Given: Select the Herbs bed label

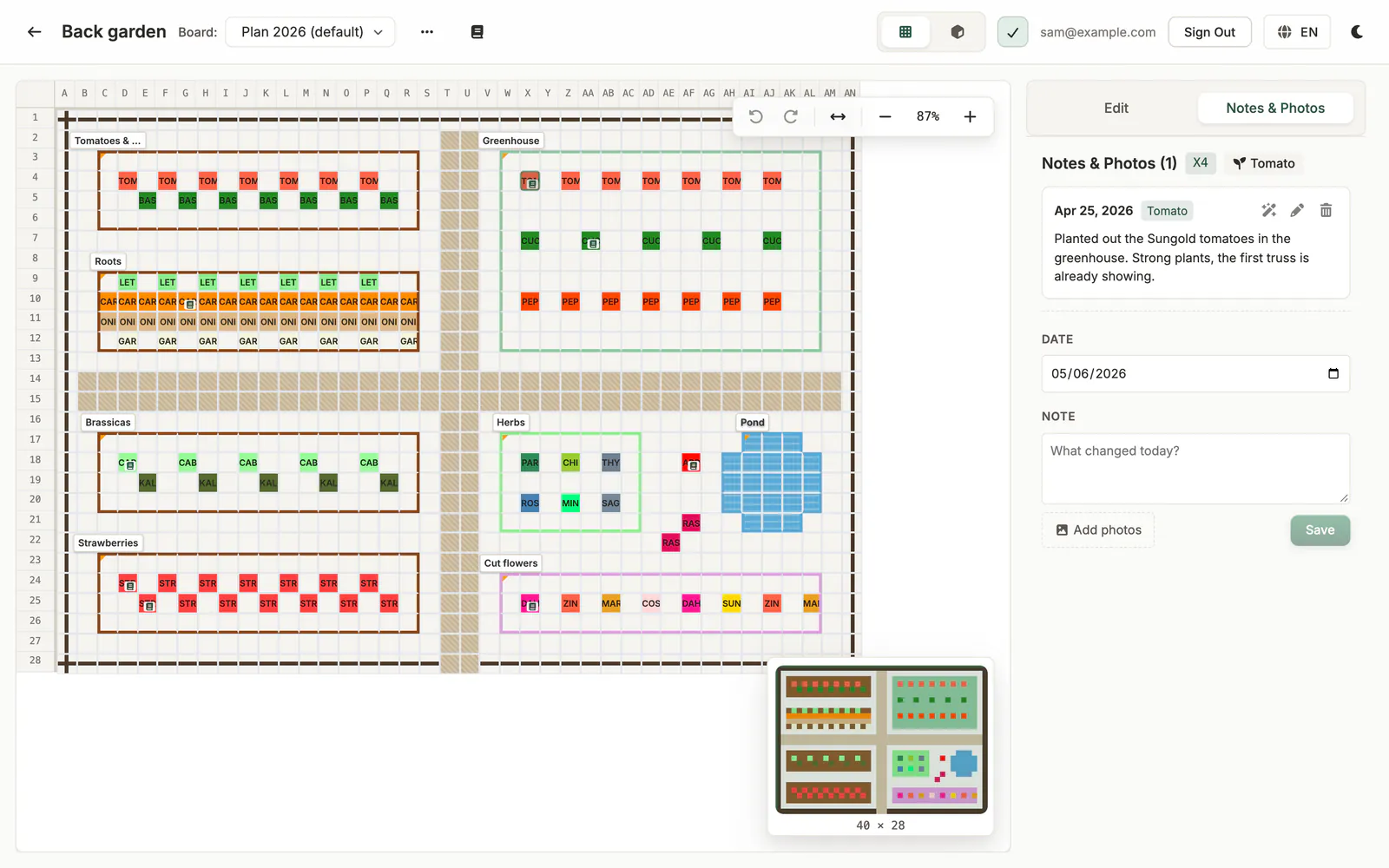Looking at the screenshot, I should tap(510, 423).
